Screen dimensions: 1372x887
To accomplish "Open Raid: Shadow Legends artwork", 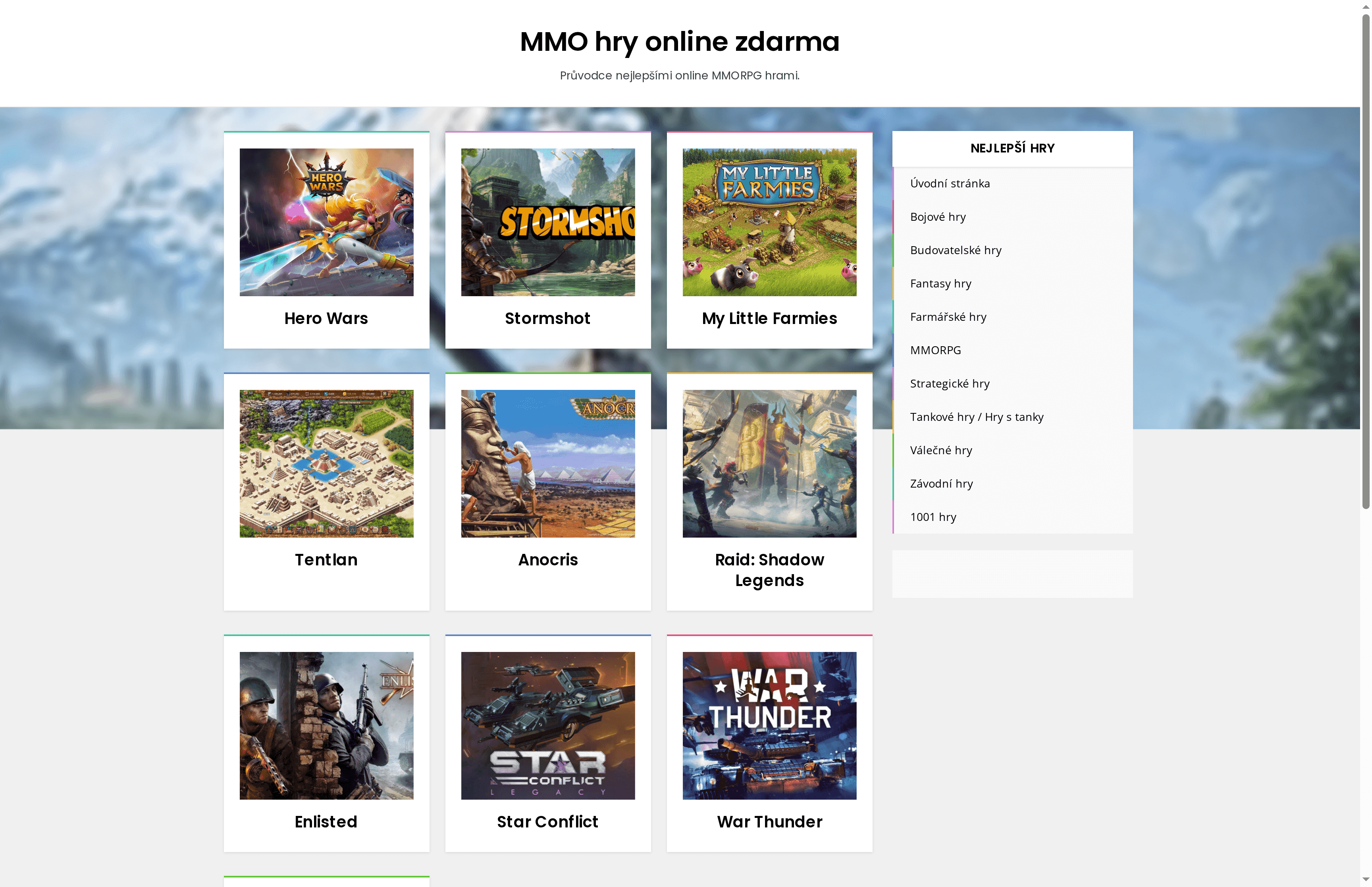I will tap(769, 464).
